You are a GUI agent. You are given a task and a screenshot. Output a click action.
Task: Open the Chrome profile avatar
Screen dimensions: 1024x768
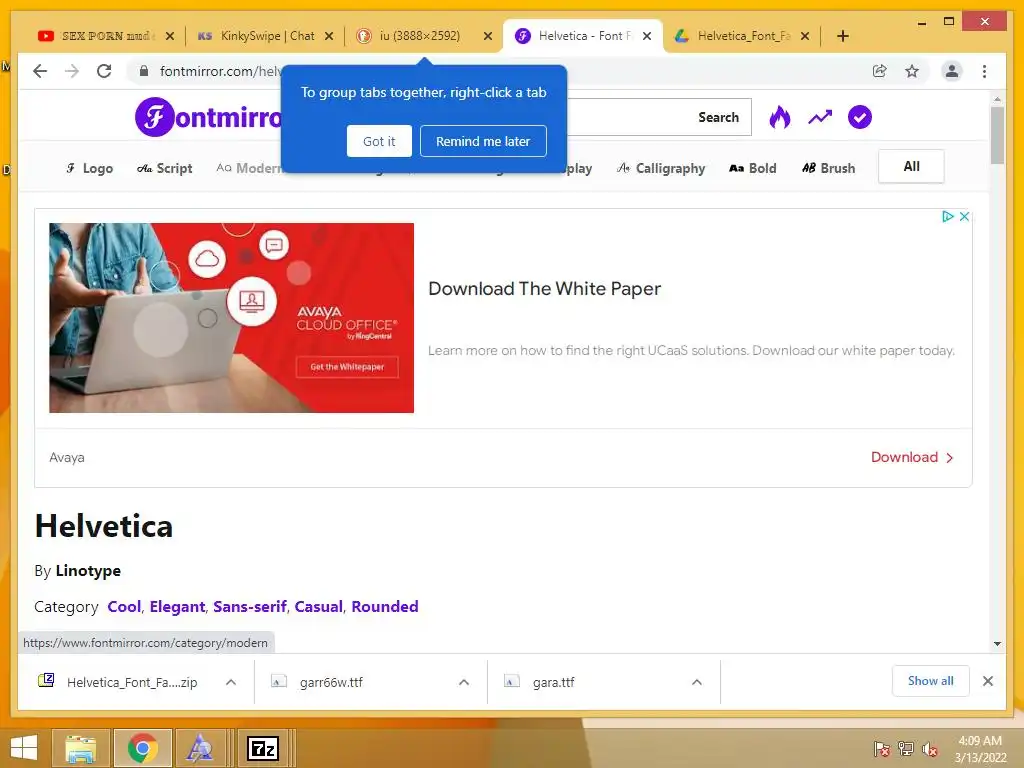pos(952,71)
